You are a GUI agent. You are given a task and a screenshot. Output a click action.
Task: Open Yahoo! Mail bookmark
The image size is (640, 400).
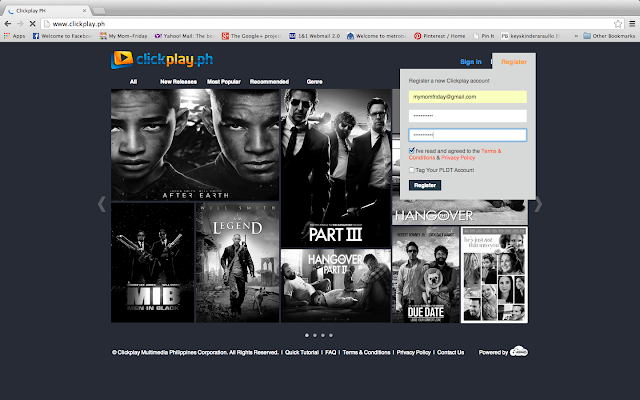click(184, 36)
